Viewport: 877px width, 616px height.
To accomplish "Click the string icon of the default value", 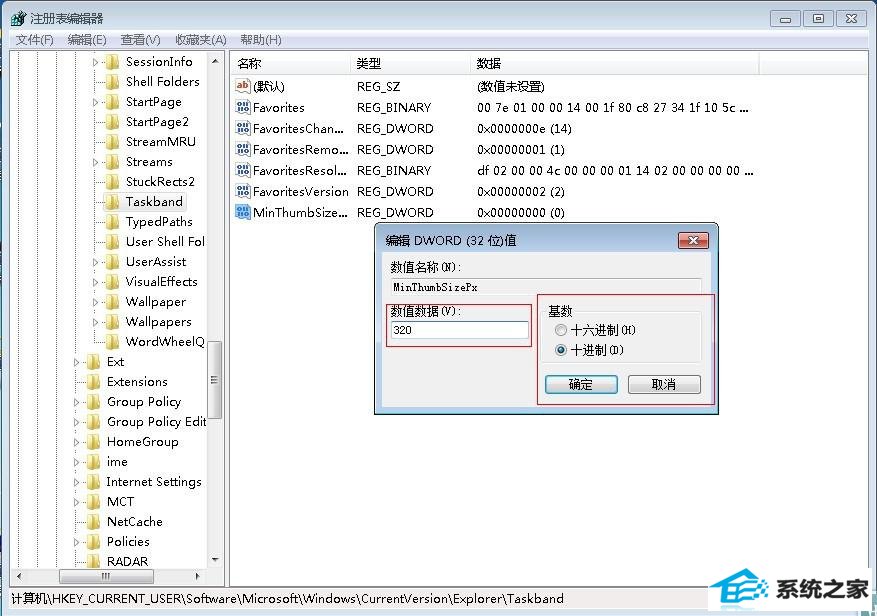I will 243,86.
